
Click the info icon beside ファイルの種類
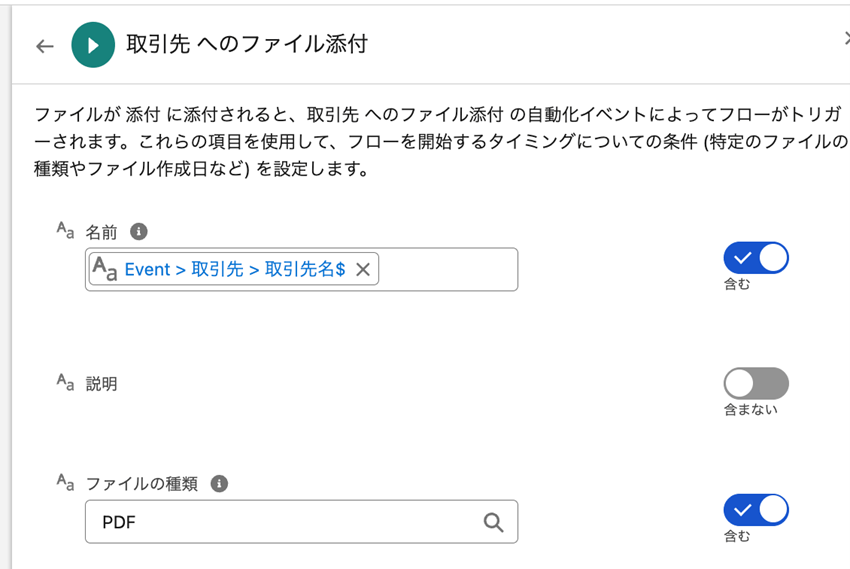coord(219,484)
